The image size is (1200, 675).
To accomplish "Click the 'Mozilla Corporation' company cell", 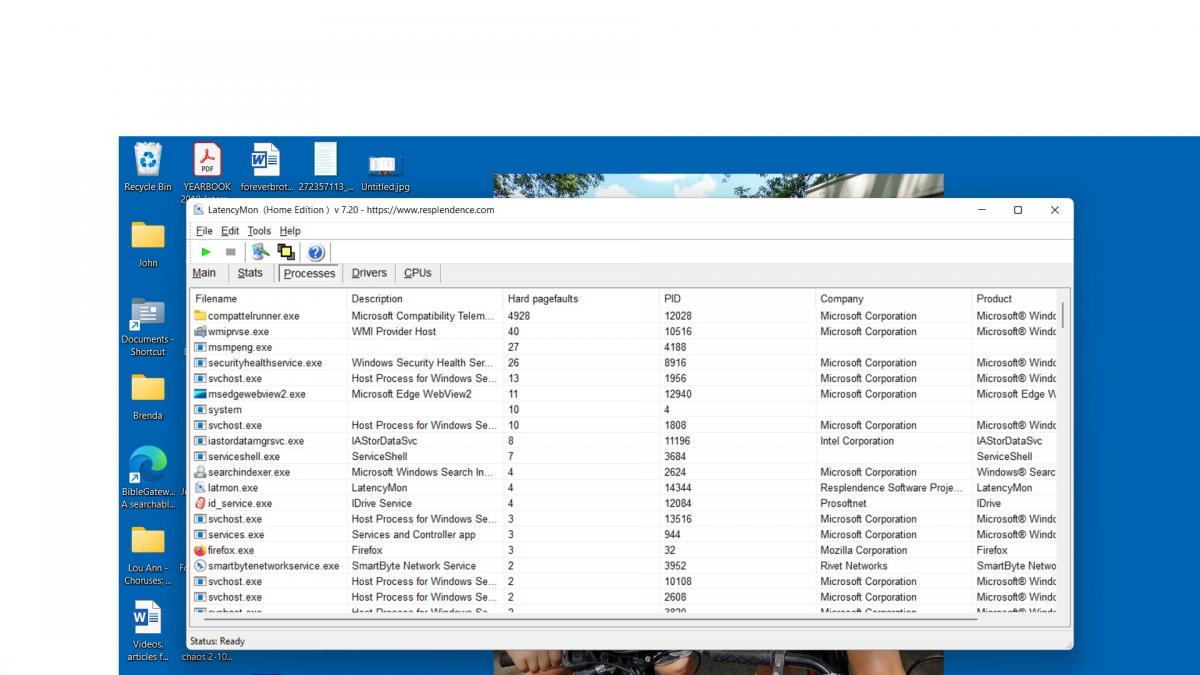I will pos(864,550).
